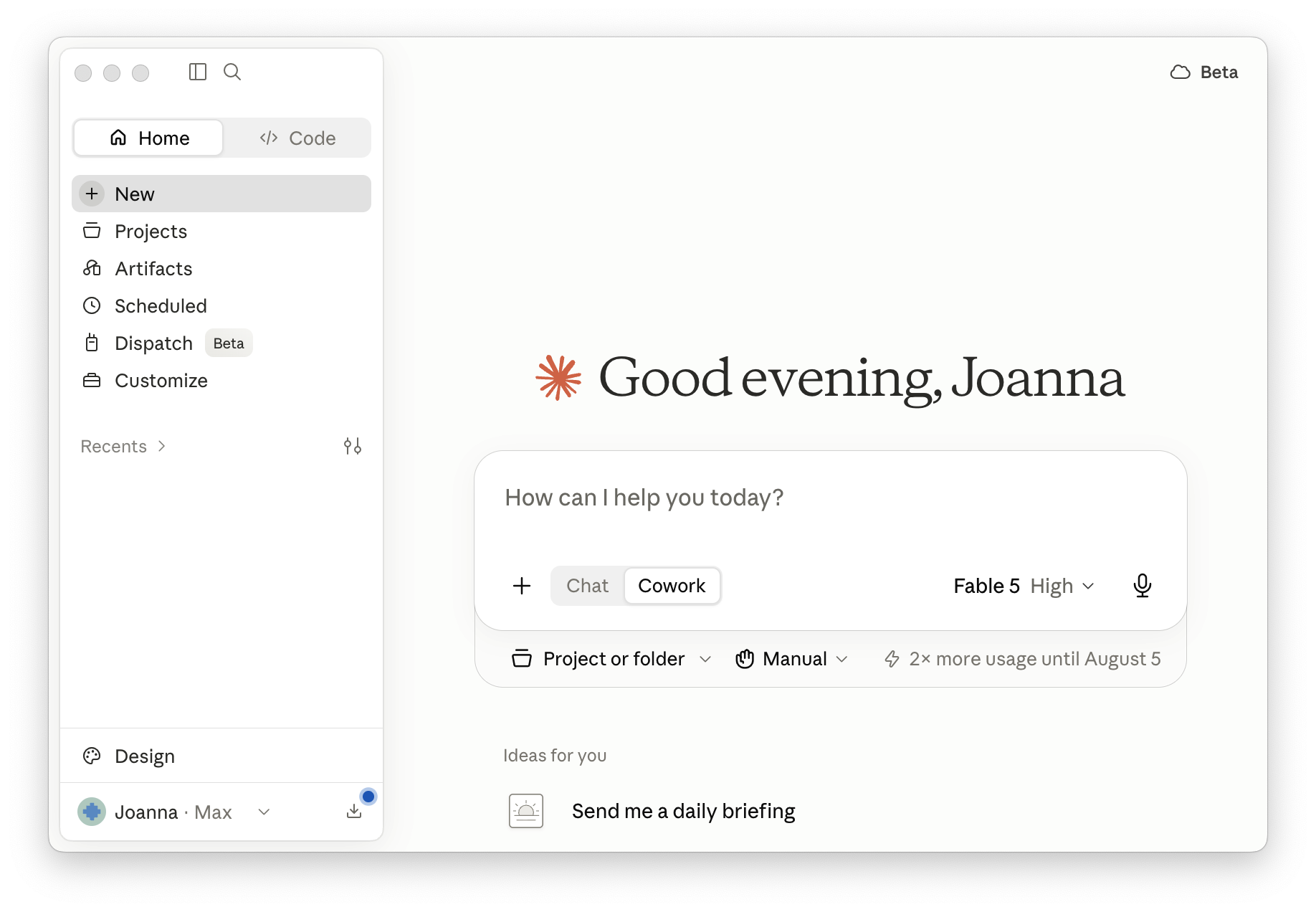This screenshot has width=1316, height=912.
Task: Open Scheduled in sidebar
Action: (221, 305)
